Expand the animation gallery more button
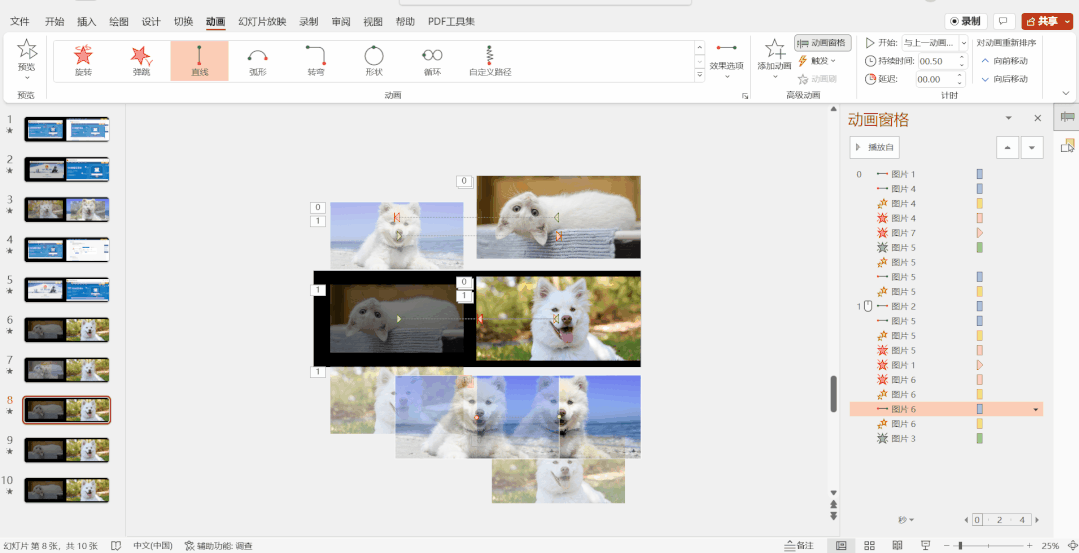Image resolution: width=1079 pixels, height=553 pixels. tap(700, 74)
